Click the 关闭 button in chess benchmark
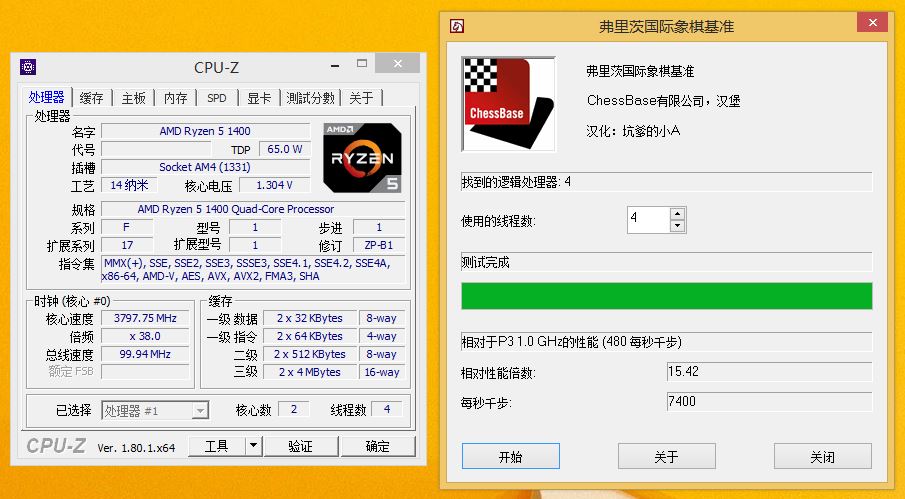Image resolution: width=905 pixels, height=499 pixels. click(822, 456)
